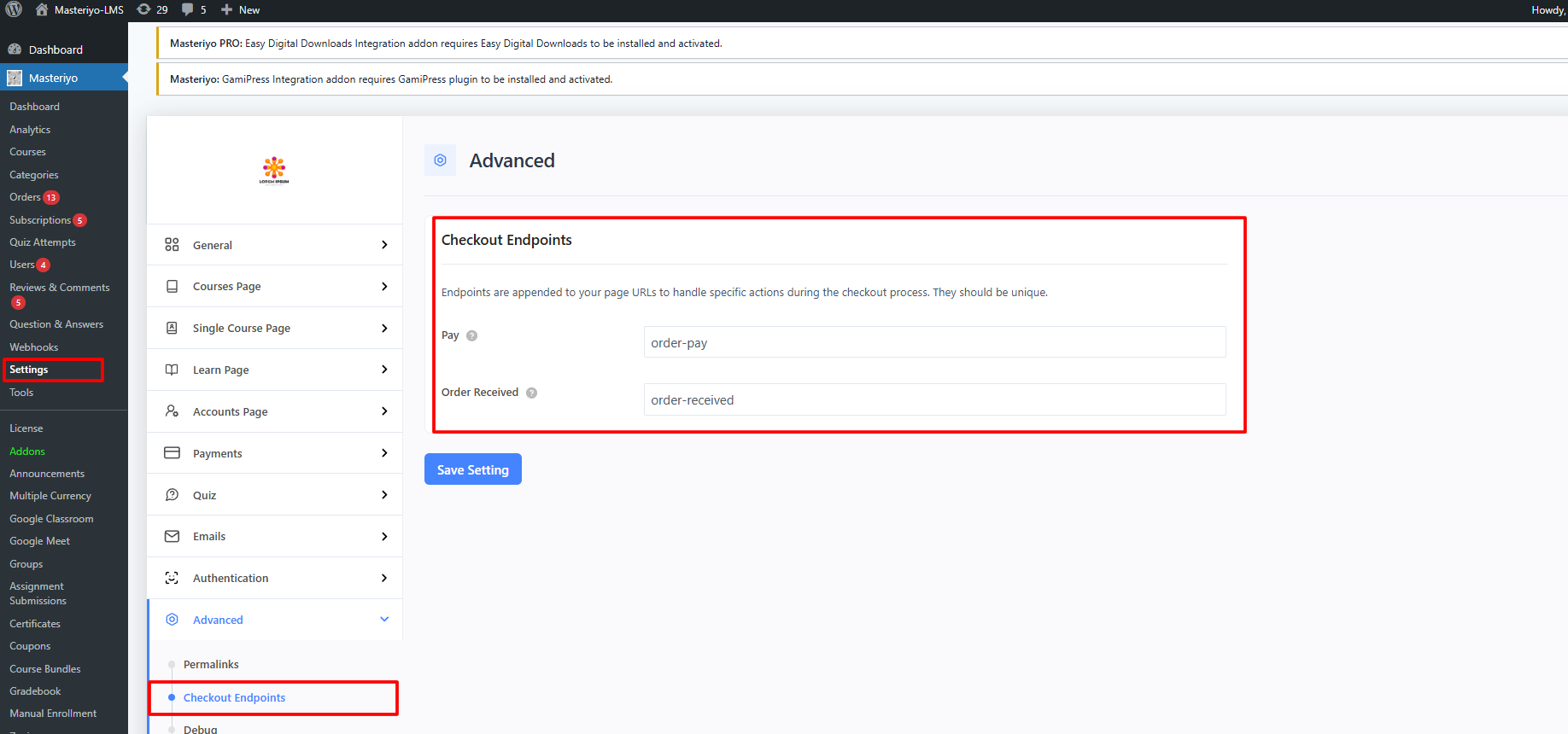
Task: Open the Course Bundles link
Action: tap(45, 669)
